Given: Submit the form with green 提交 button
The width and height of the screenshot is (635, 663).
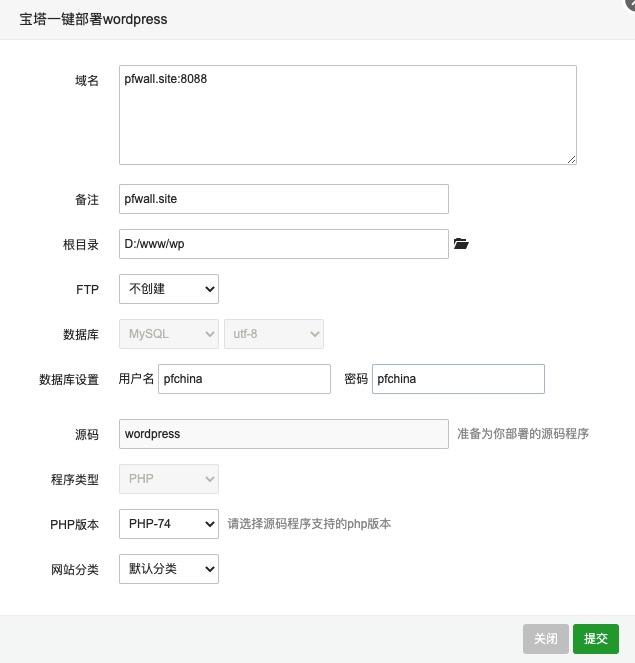Looking at the screenshot, I should [596, 638].
